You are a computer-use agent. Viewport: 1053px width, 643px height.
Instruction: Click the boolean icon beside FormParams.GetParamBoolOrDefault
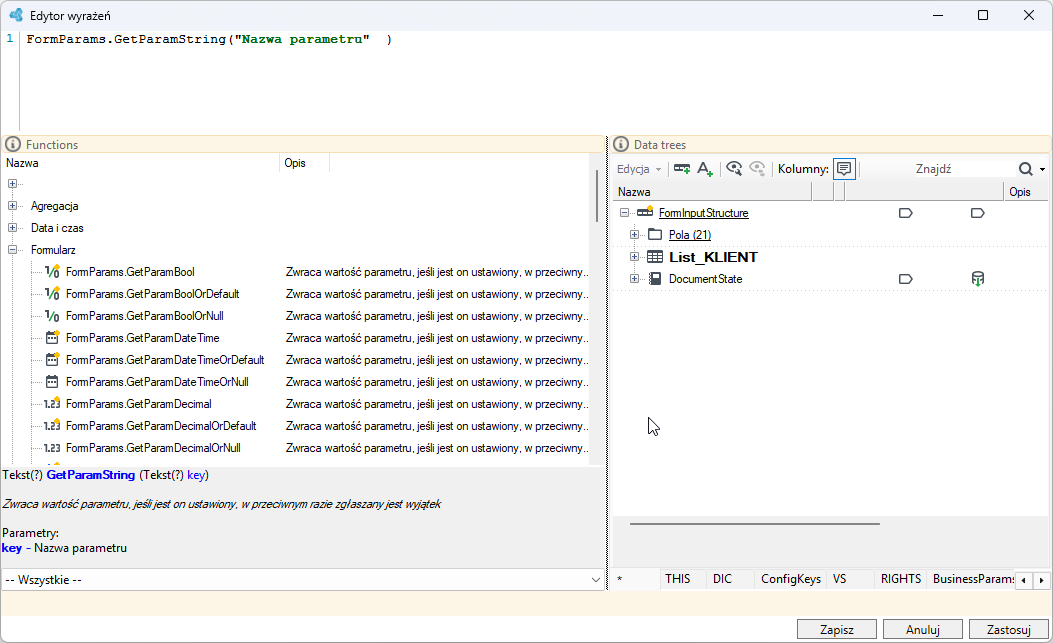[x=52, y=294]
